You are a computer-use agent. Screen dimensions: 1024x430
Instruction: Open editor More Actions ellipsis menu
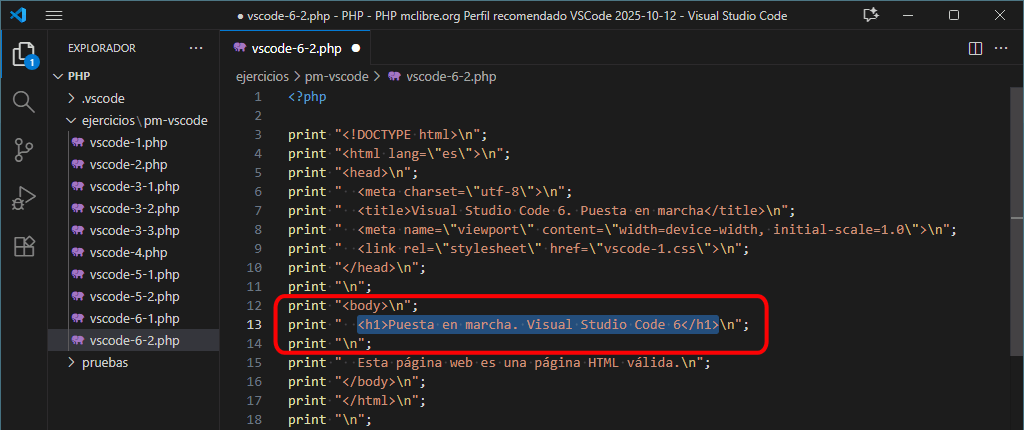click(1004, 48)
